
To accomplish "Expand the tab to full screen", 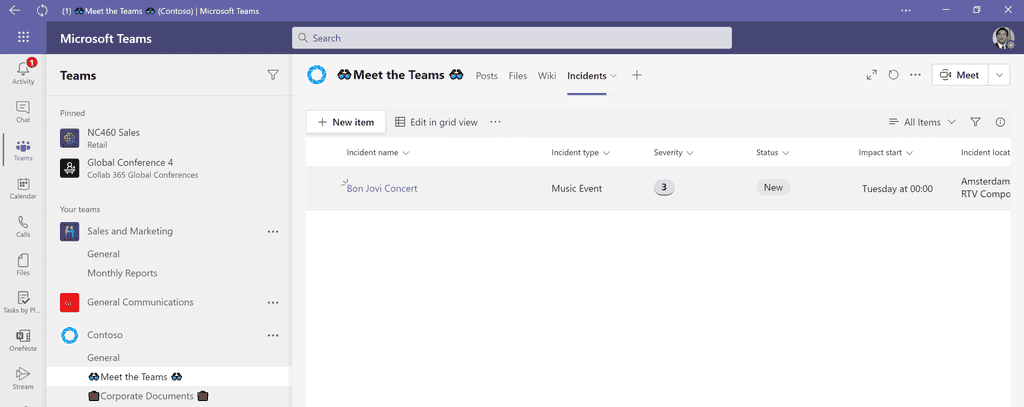I will click(872, 75).
